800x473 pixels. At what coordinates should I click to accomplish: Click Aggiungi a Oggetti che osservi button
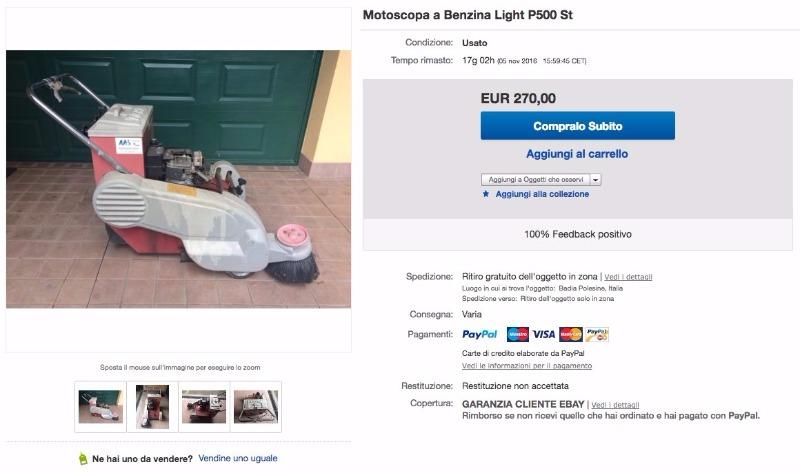(536, 180)
